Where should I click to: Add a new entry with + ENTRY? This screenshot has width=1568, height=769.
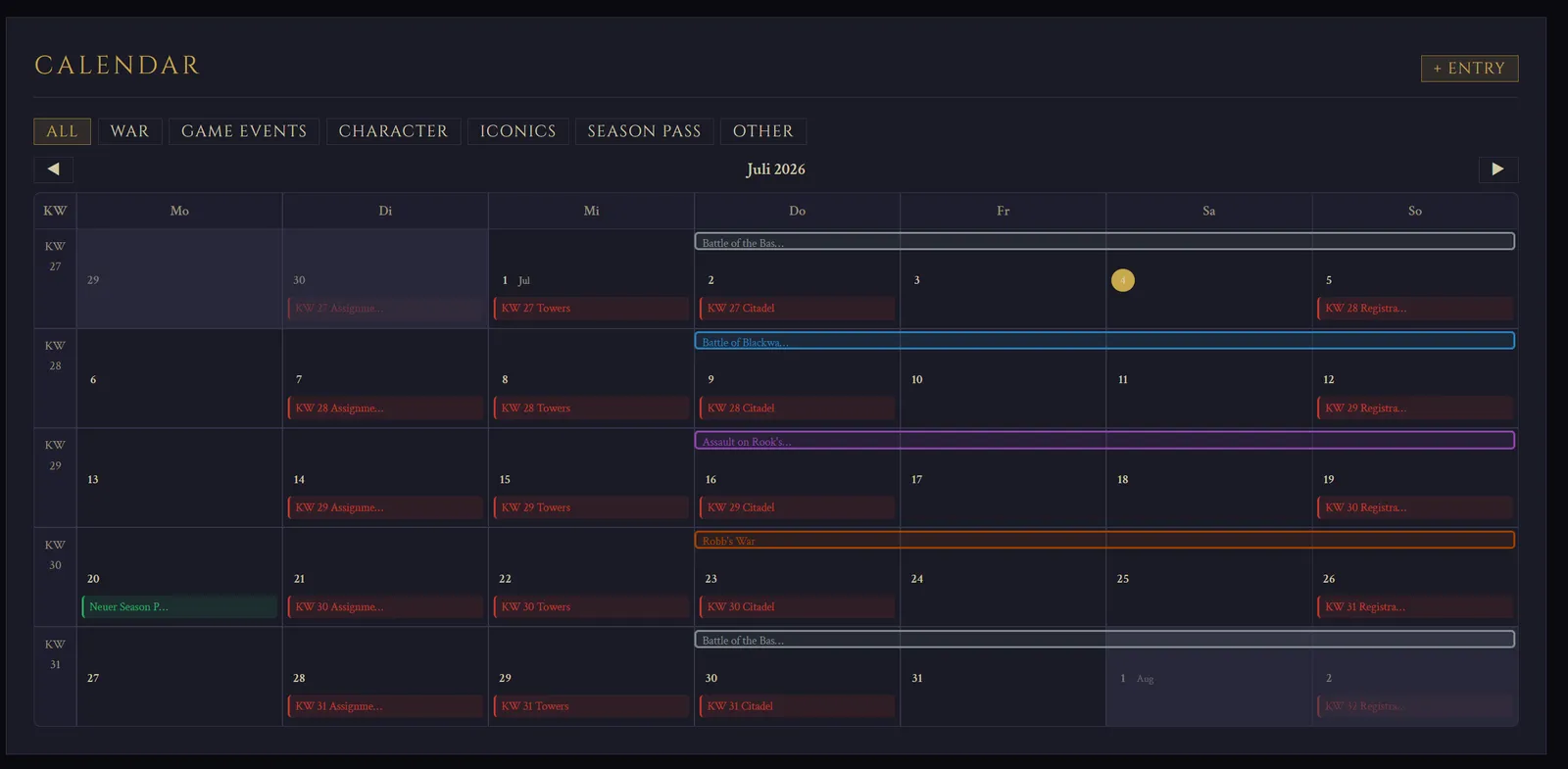pos(1469,69)
